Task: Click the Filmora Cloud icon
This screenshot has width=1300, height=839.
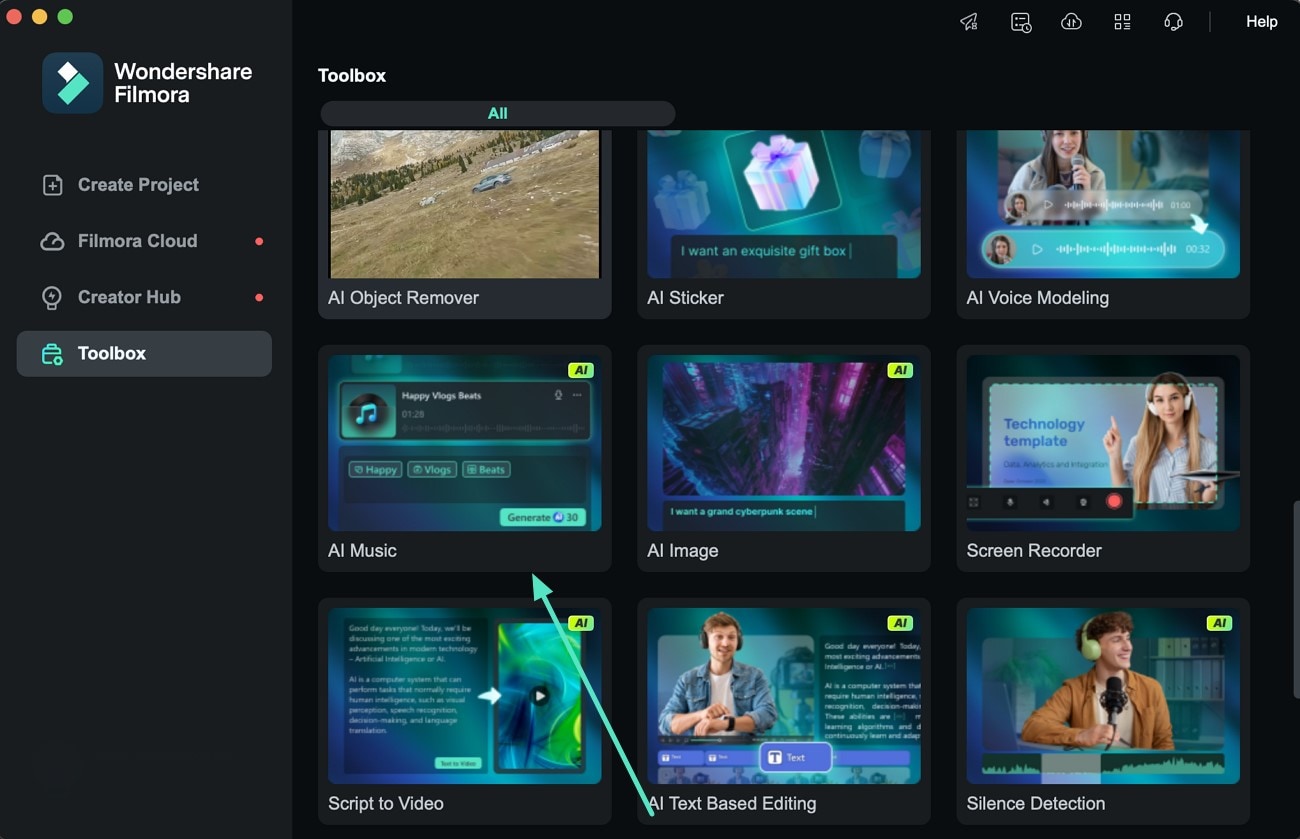Action: [x=52, y=241]
